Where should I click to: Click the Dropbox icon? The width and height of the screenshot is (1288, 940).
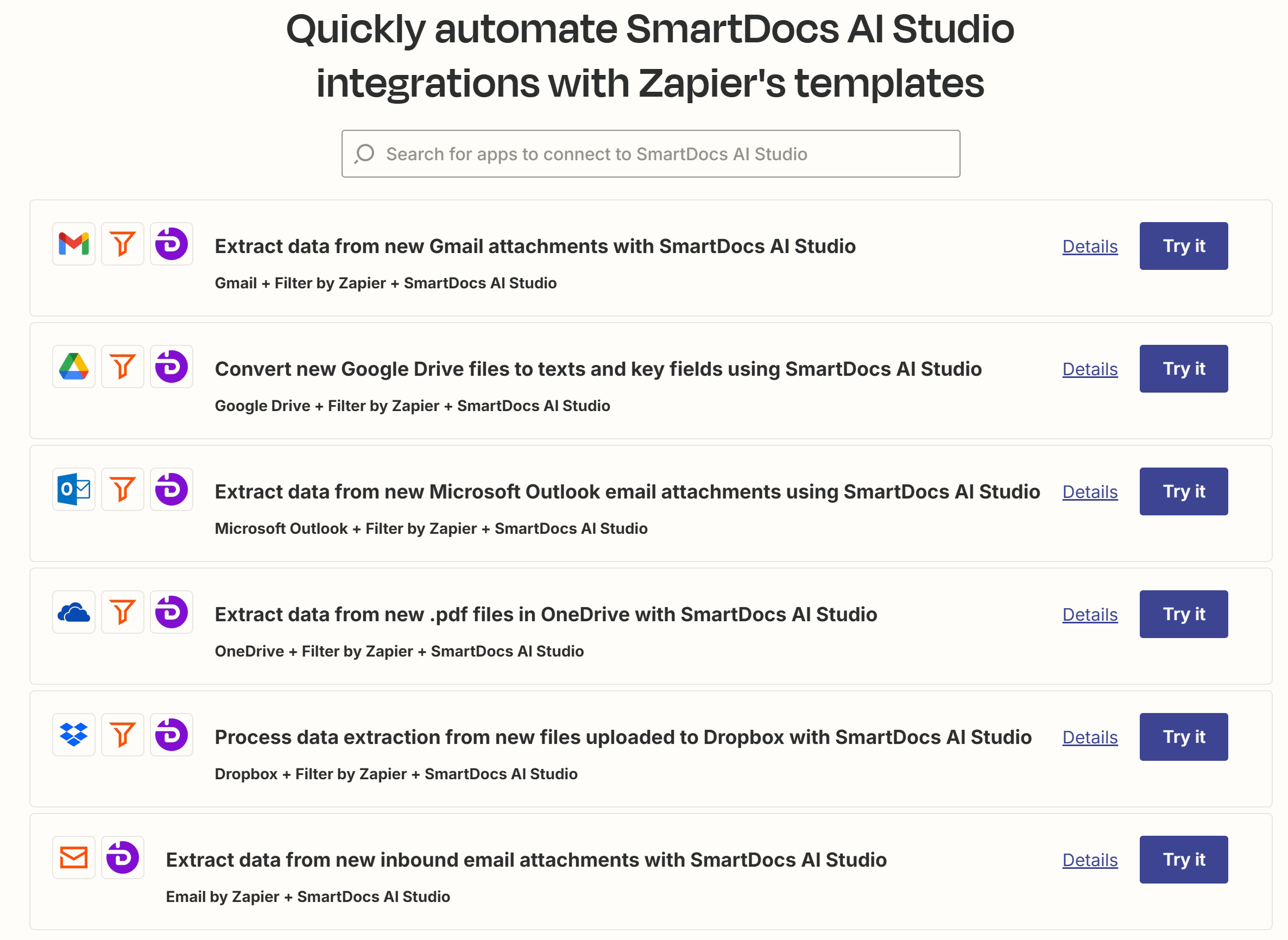point(74,736)
